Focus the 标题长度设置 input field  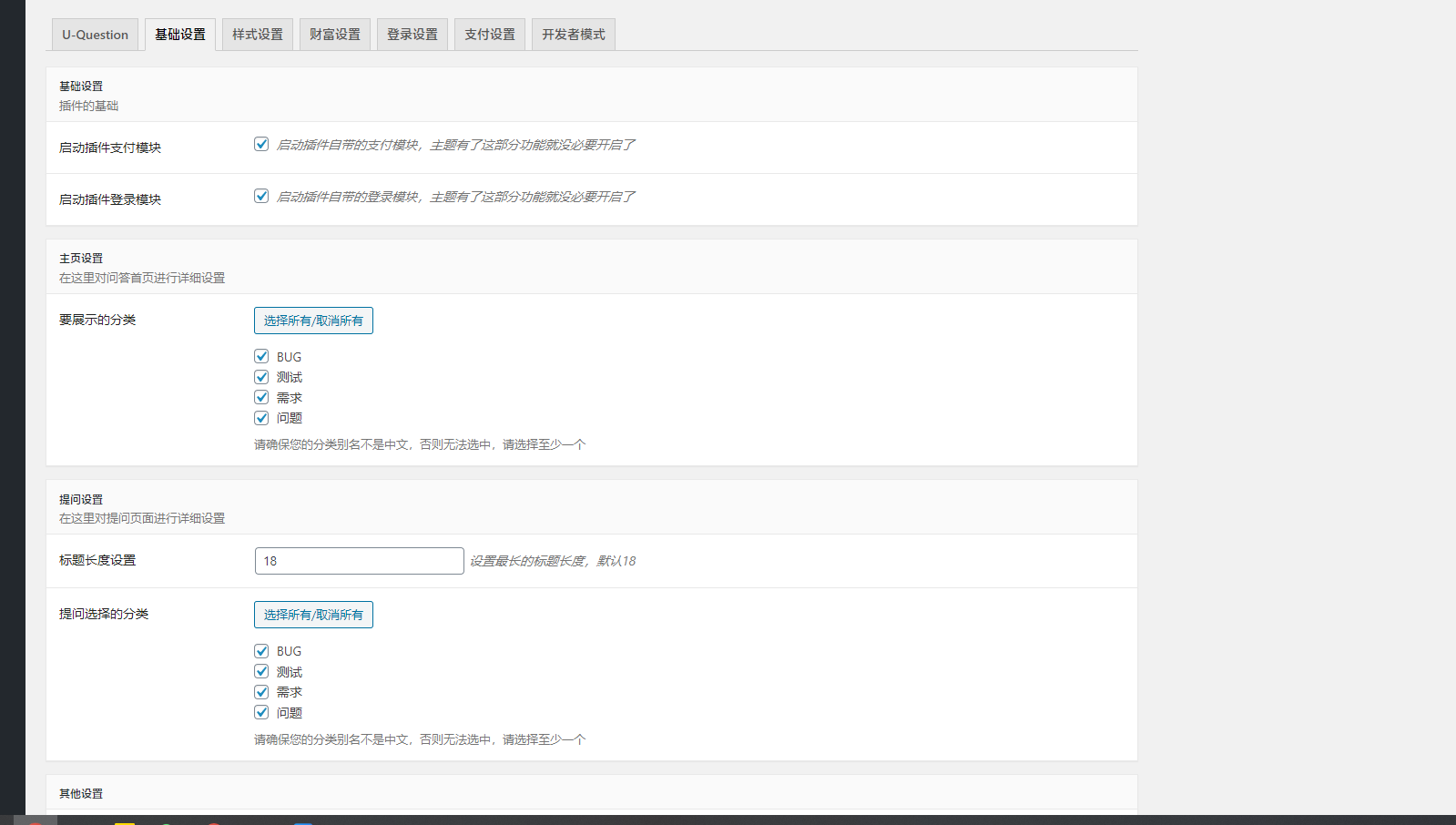[359, 561]
